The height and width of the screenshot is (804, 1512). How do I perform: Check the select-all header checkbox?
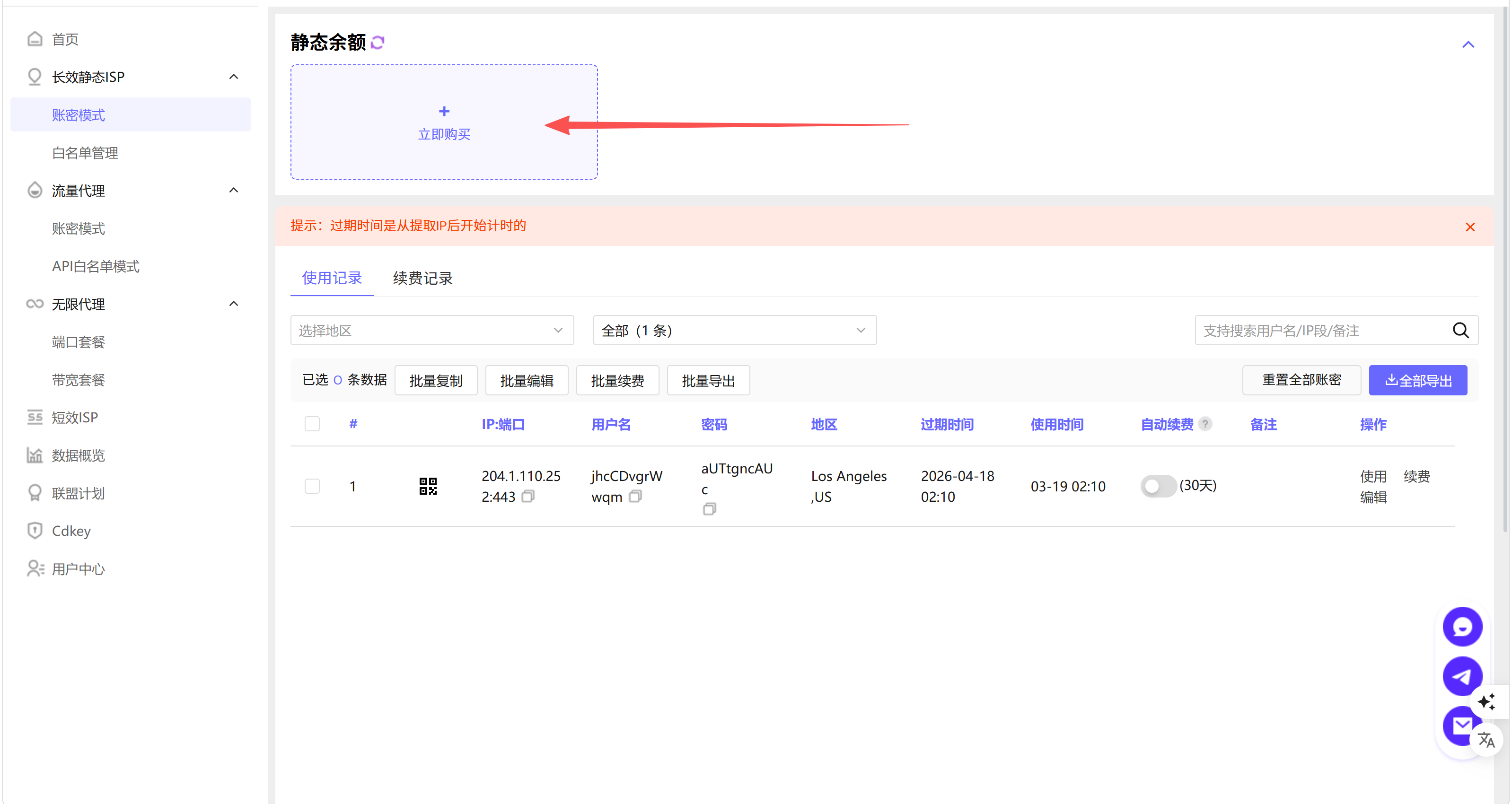click(x=312, y=424)
